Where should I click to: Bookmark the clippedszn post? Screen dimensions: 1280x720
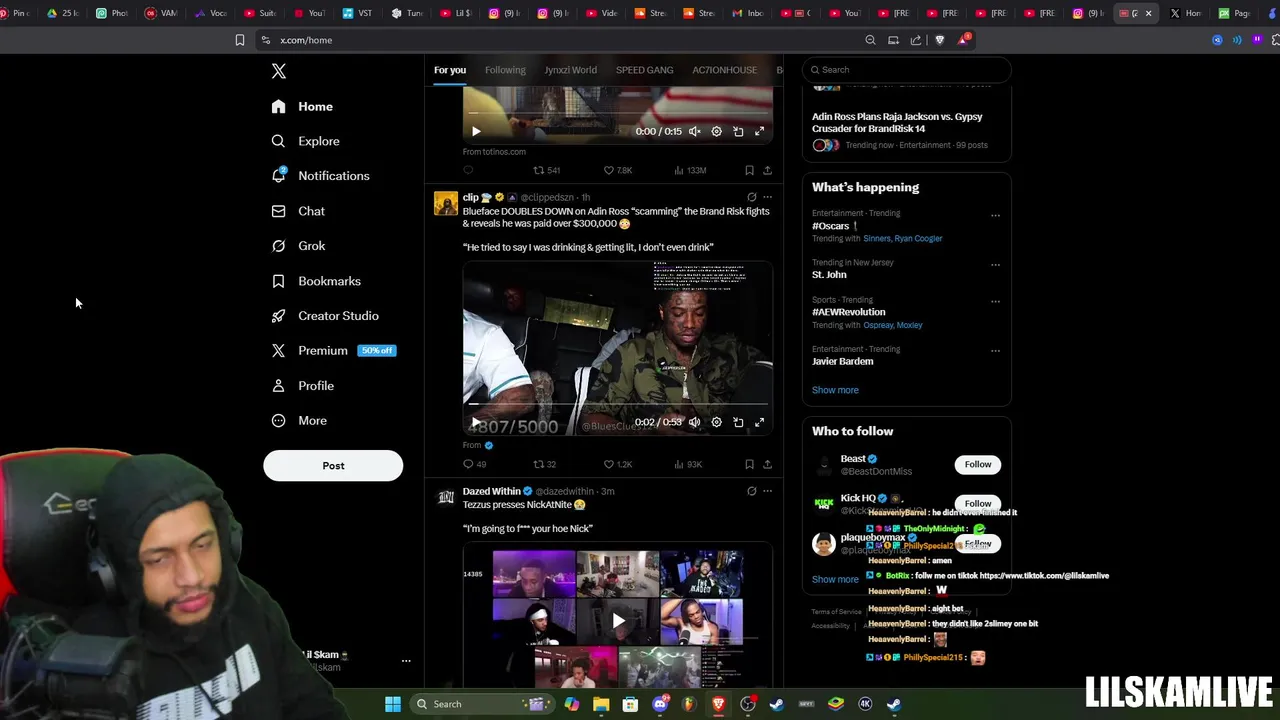click(x=749, y=464)
